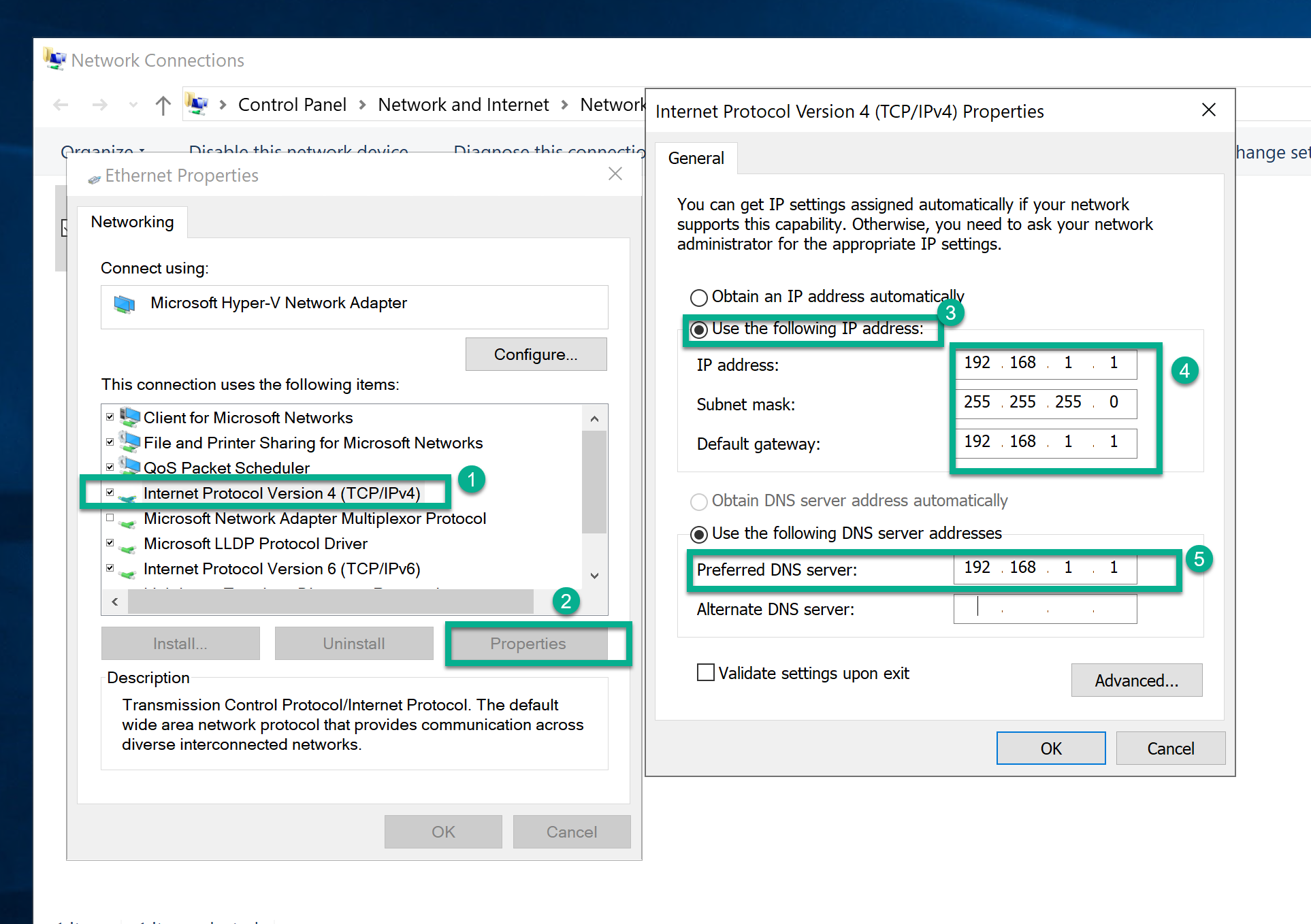Select the General tab
The image size is (1311, 924).
pos(696,158)
